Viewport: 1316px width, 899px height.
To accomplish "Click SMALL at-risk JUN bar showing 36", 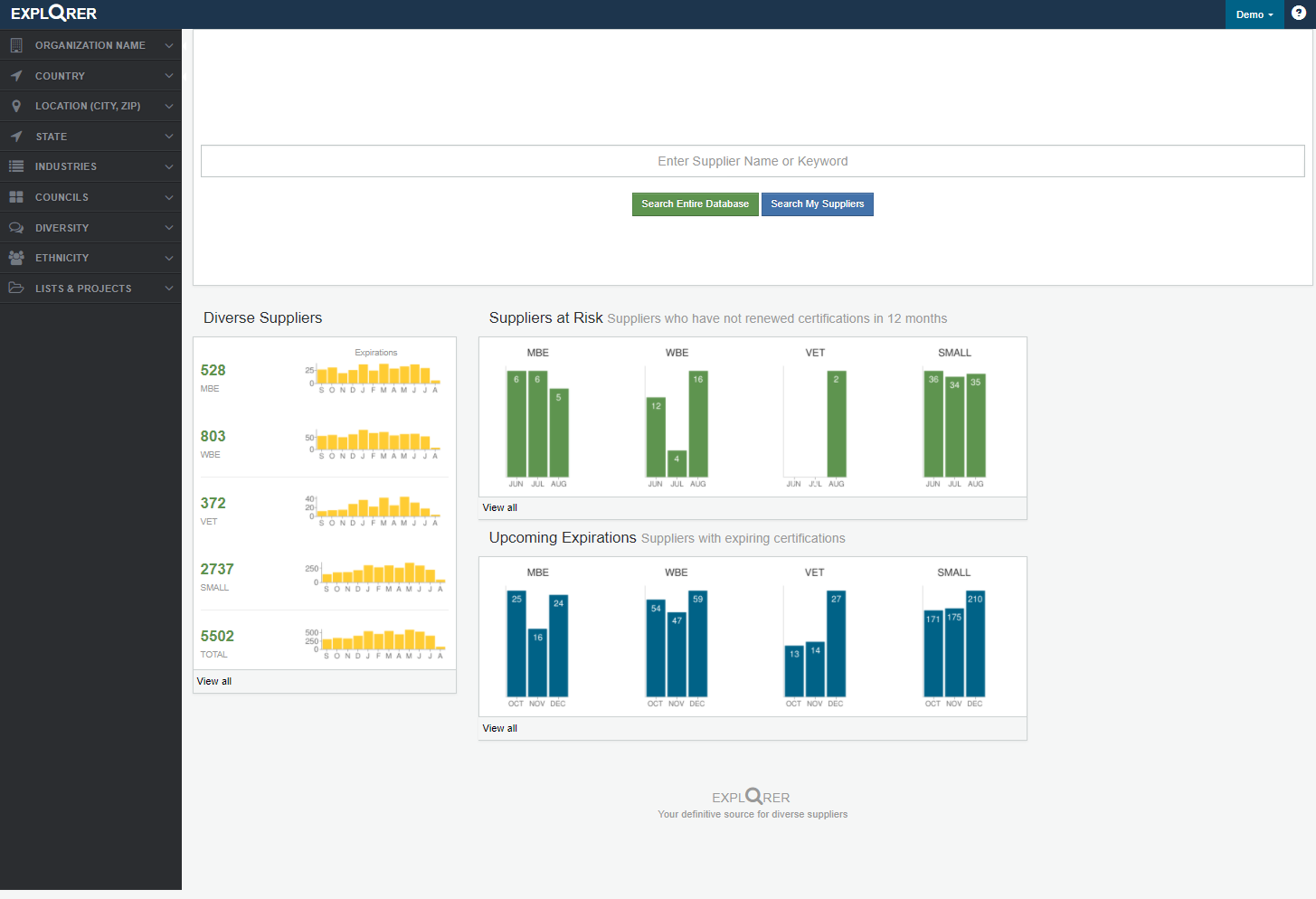I will (x=933, y=424).
